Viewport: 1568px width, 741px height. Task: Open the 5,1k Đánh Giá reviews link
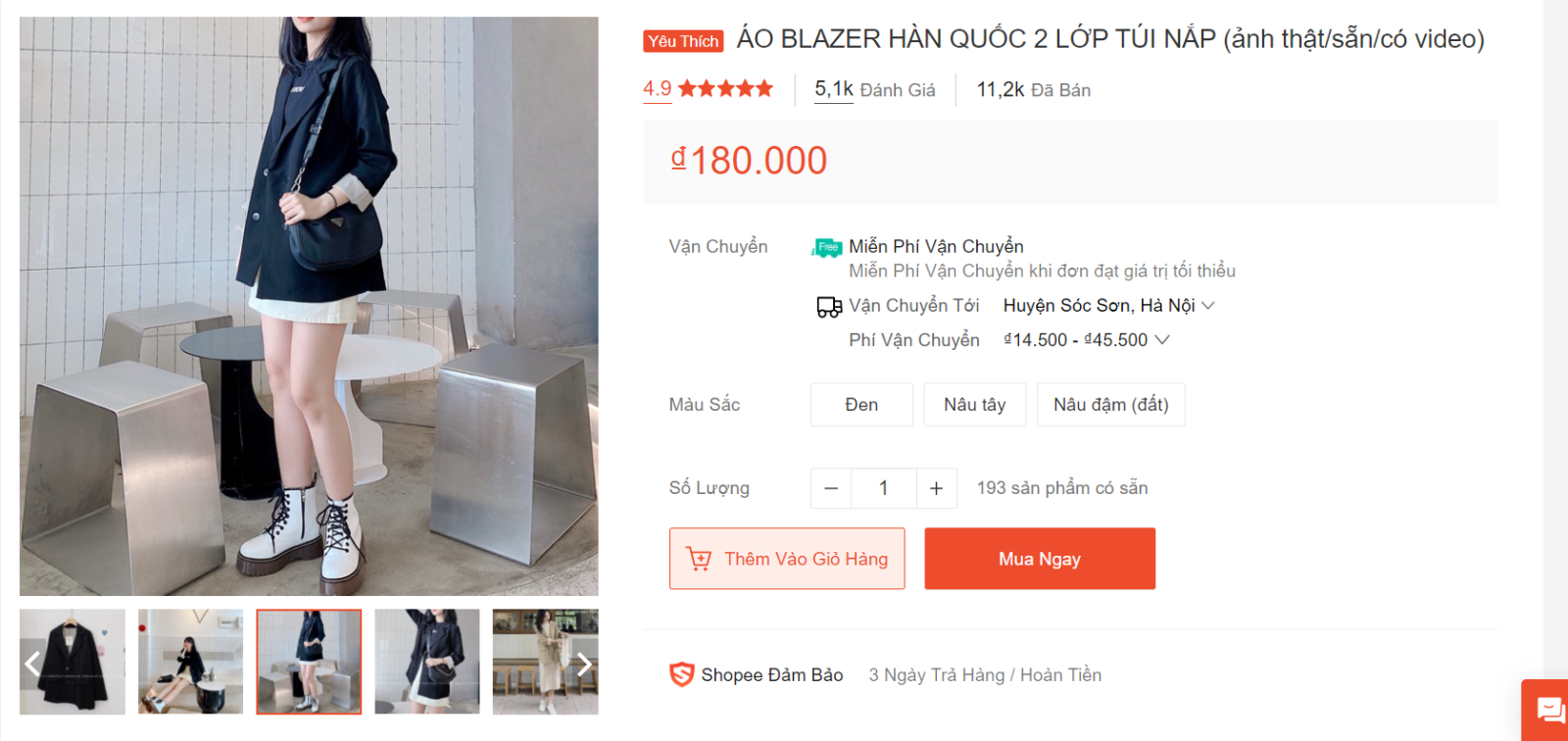(875, 90)
